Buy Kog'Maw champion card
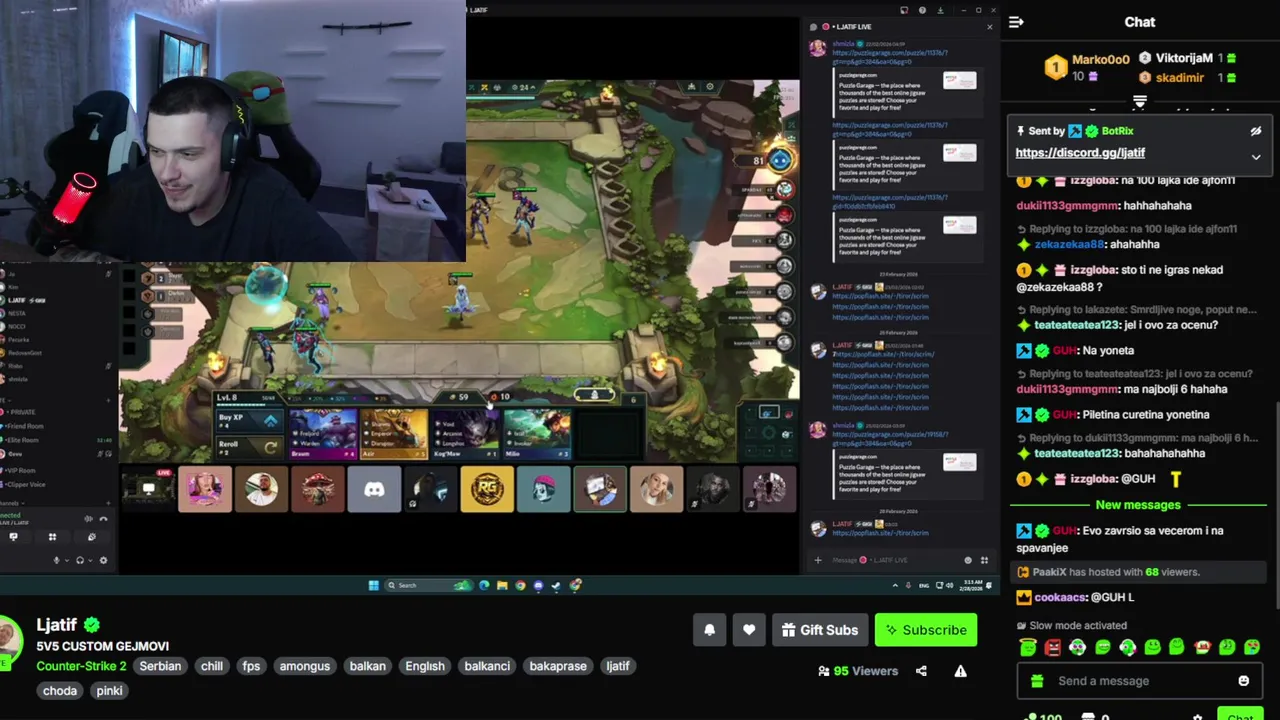This screenshot has width=1280, height=720. point(464,434)
